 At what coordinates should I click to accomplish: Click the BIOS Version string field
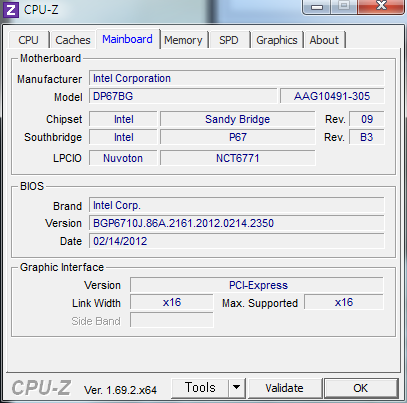click(236, 223)
